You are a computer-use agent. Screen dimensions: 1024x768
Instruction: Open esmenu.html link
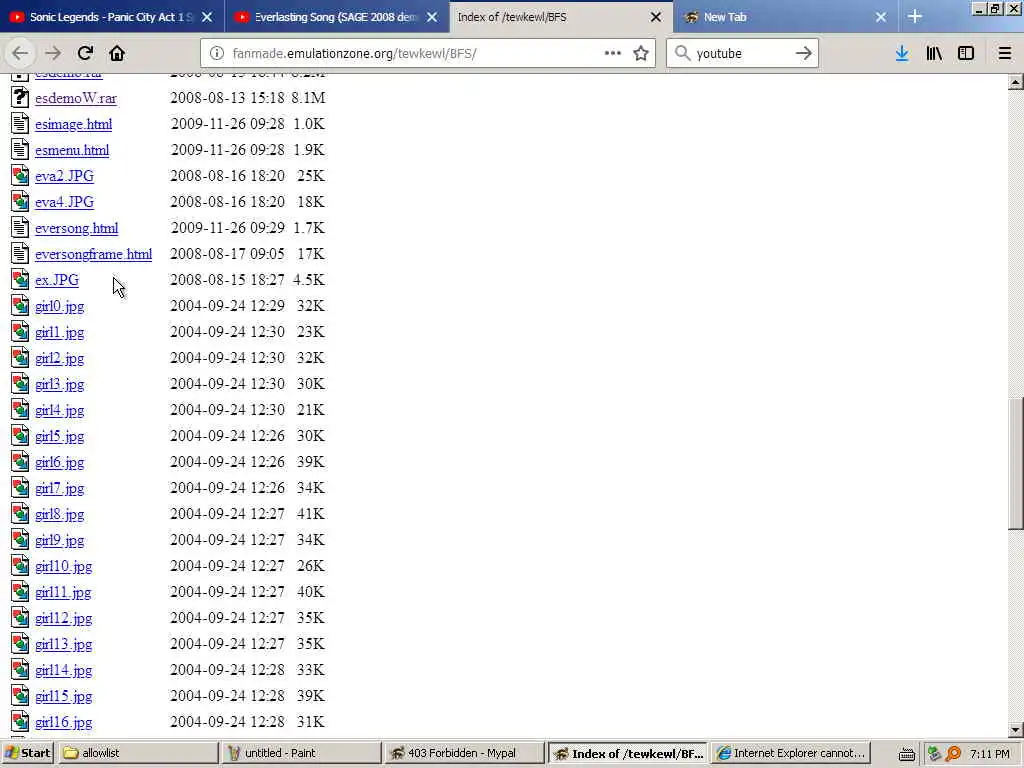coord(72,150)
